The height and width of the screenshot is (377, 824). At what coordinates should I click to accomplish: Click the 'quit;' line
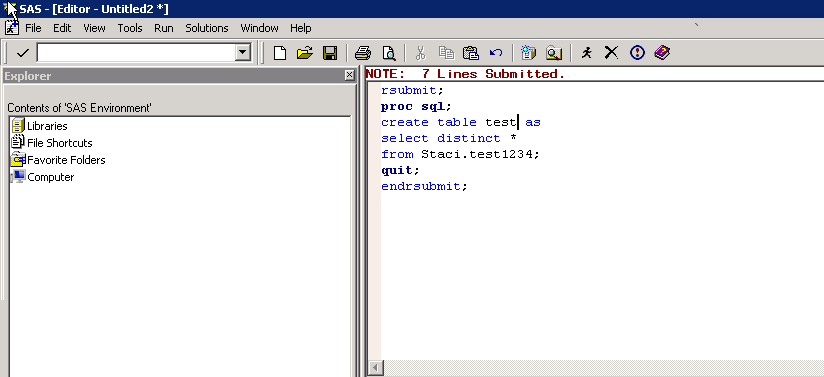pos(400,170)
